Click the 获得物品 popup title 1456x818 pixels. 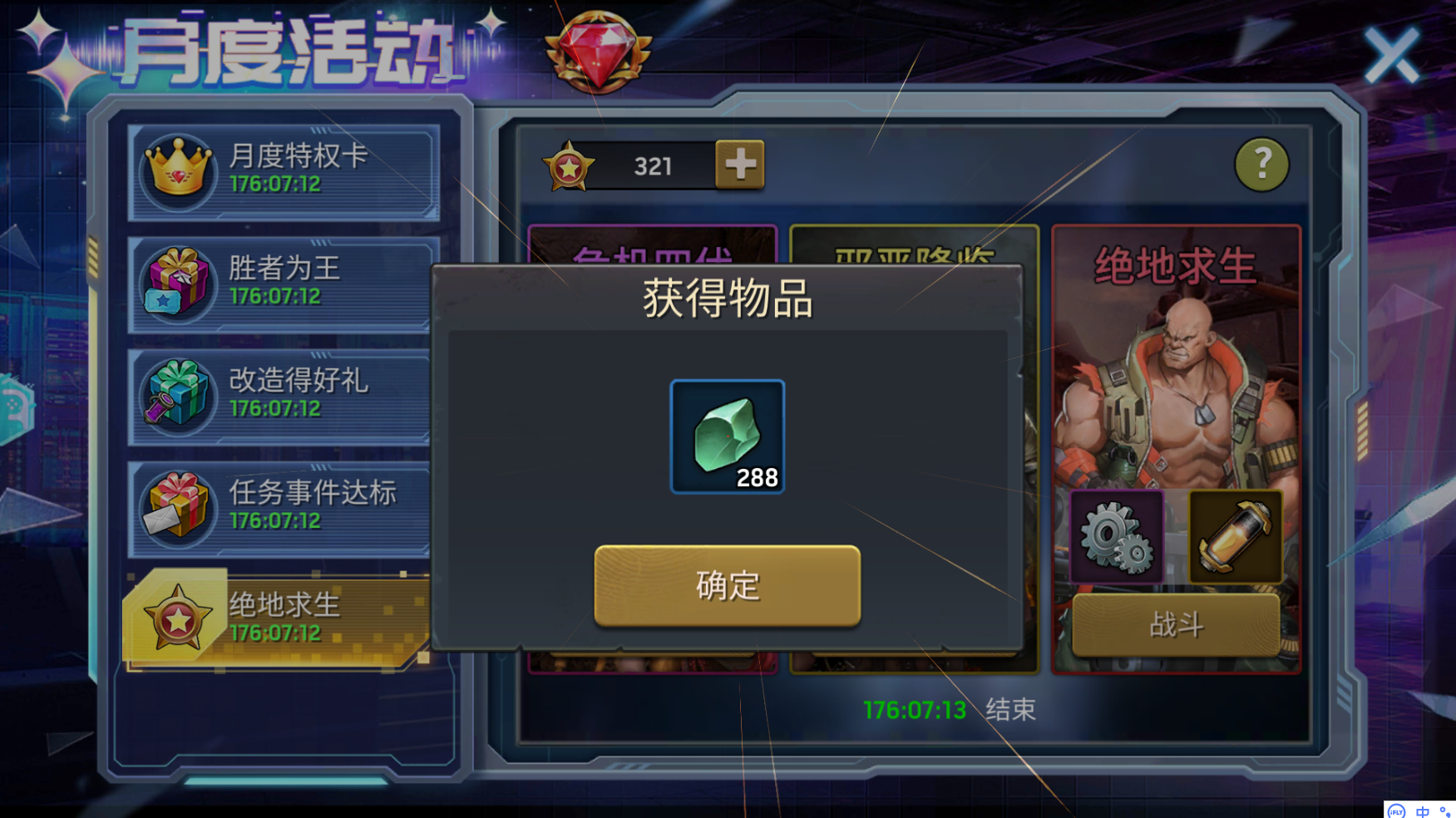tap(728, 298)
